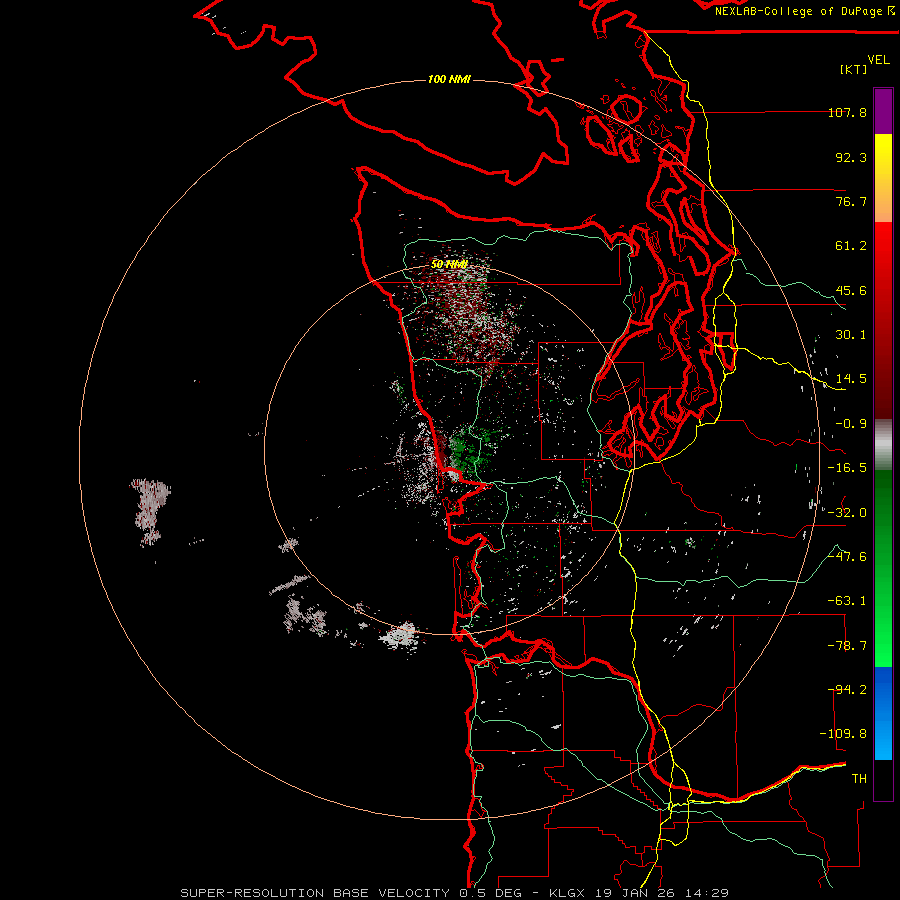Click the KLGX 19 JAN 26 14:29 timestamp

[x=639, y=893]
